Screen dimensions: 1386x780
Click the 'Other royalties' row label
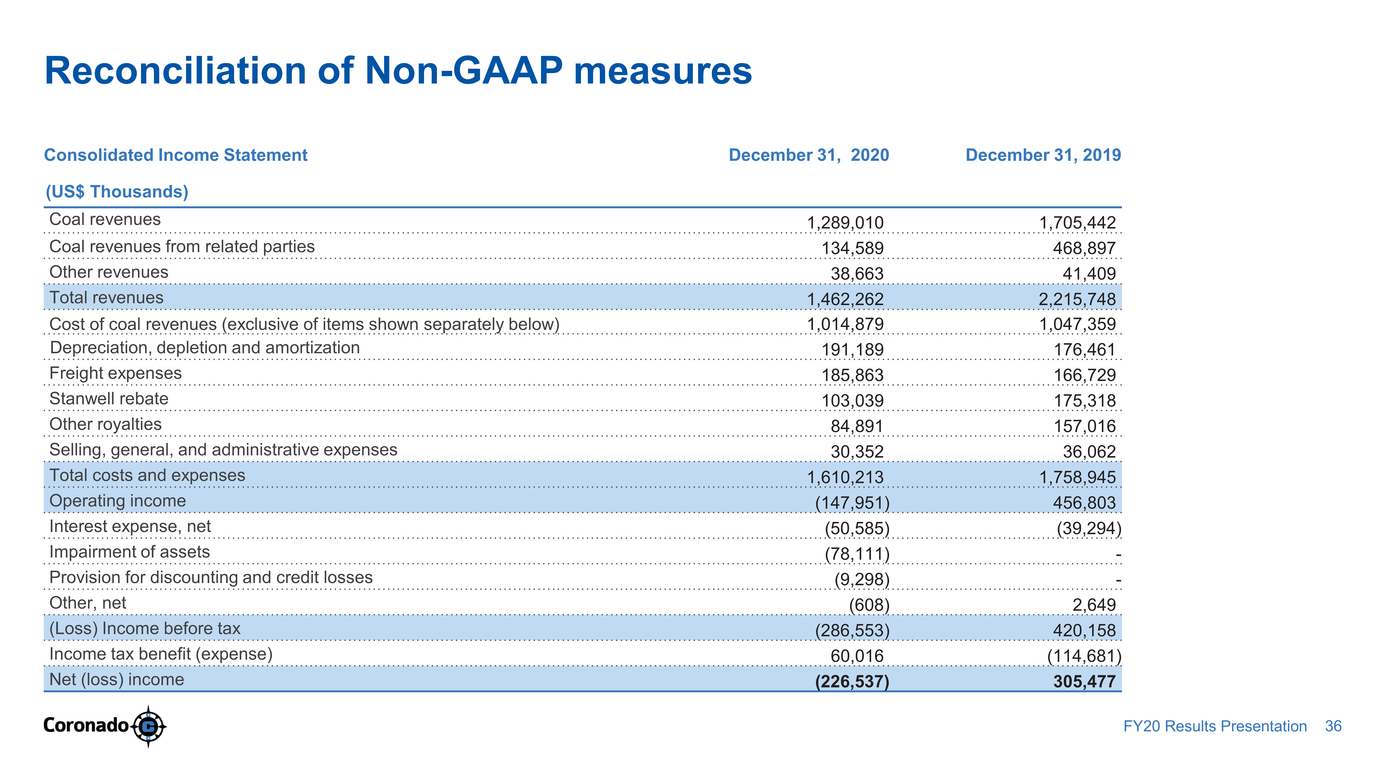click(x=105, y=424)
